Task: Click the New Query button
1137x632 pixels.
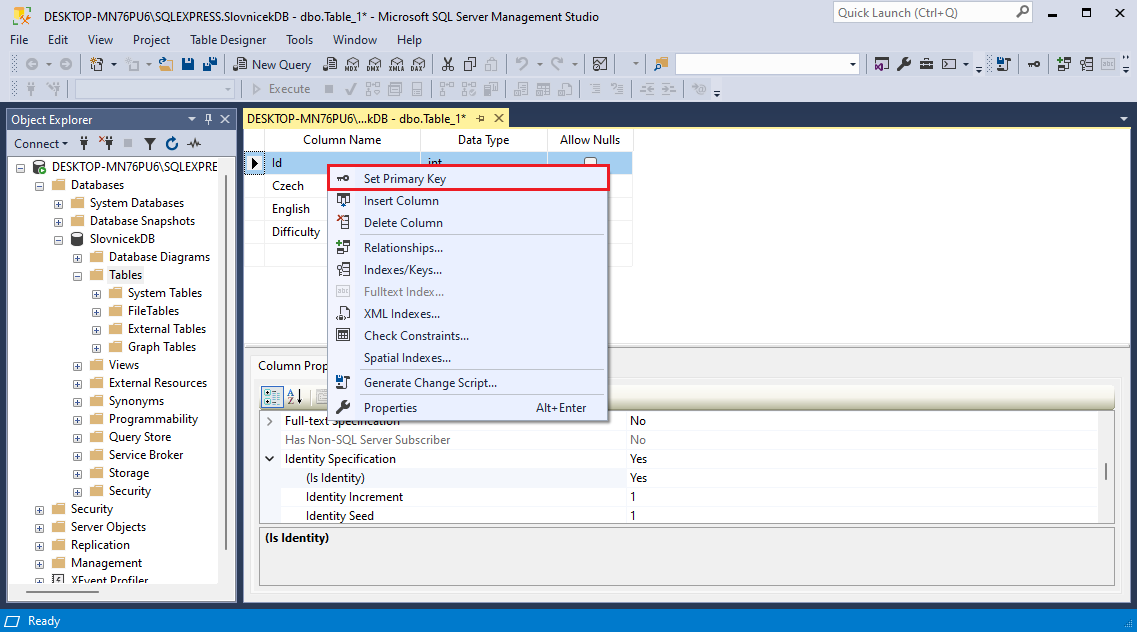Action: pyautogui.click(x=273, y=64)
